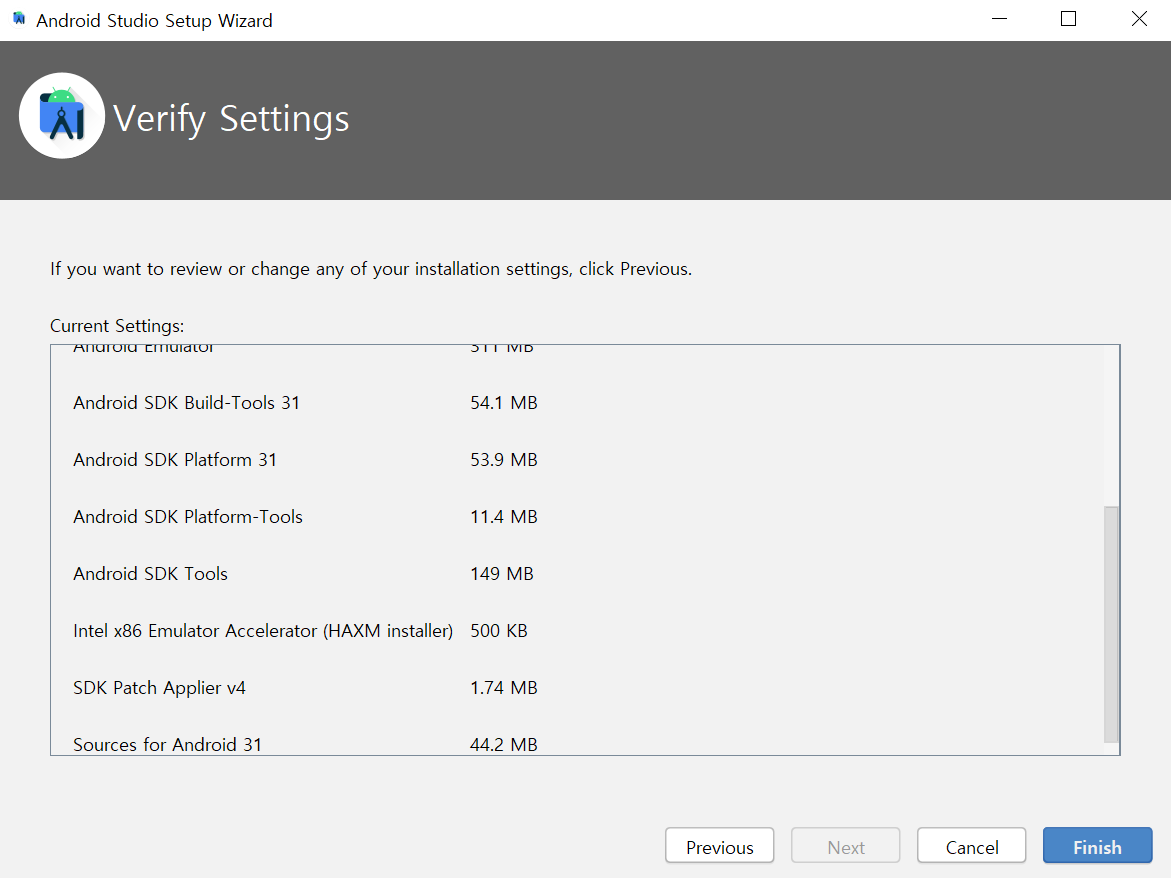The image size is (1171, 878).
Task: Select the Sources for Android 31 row
Action: click(x=305, y=744)
